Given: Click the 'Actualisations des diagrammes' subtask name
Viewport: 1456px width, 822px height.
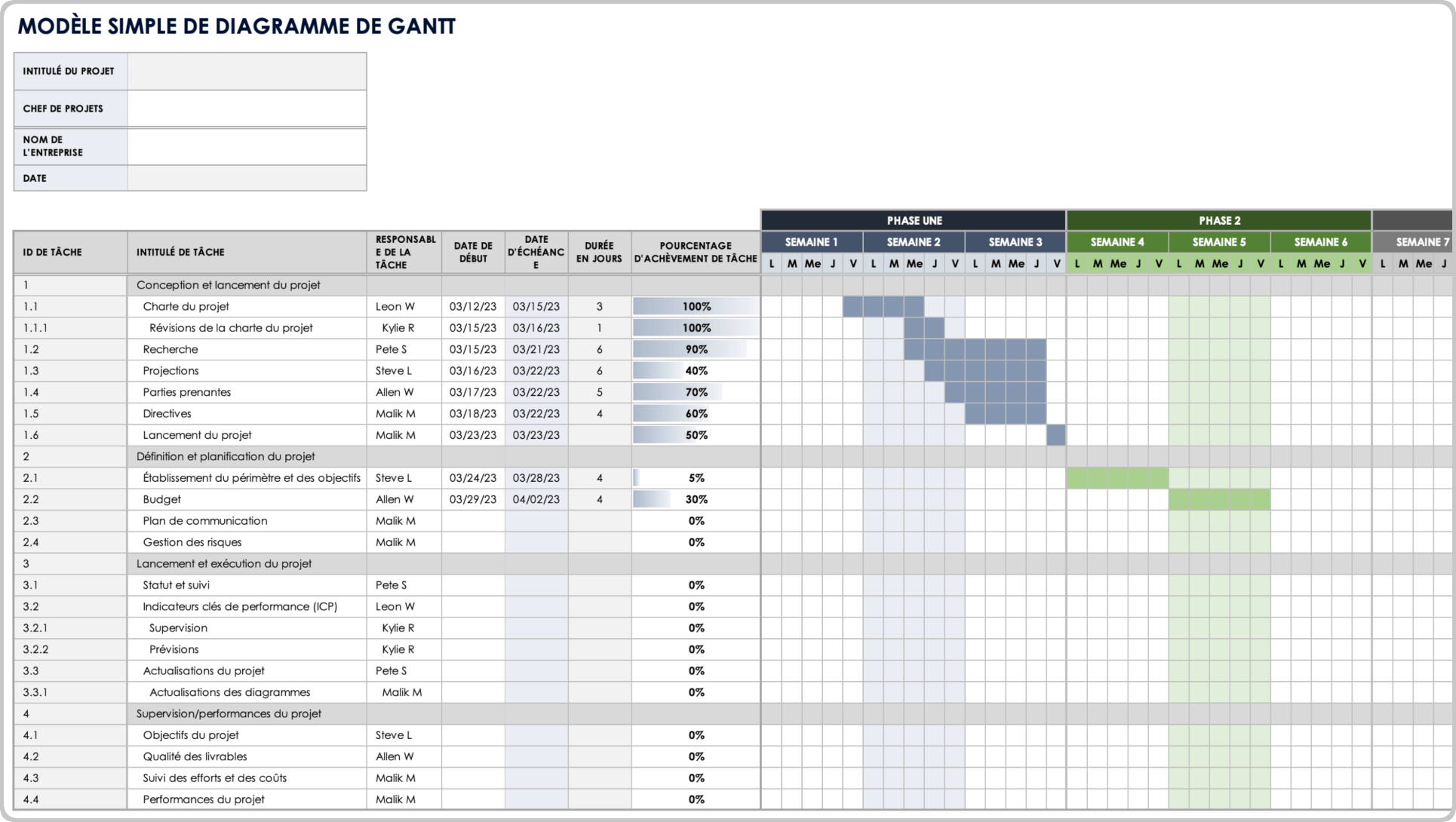Looking at the screenshot, I should [x=229, y=692].
